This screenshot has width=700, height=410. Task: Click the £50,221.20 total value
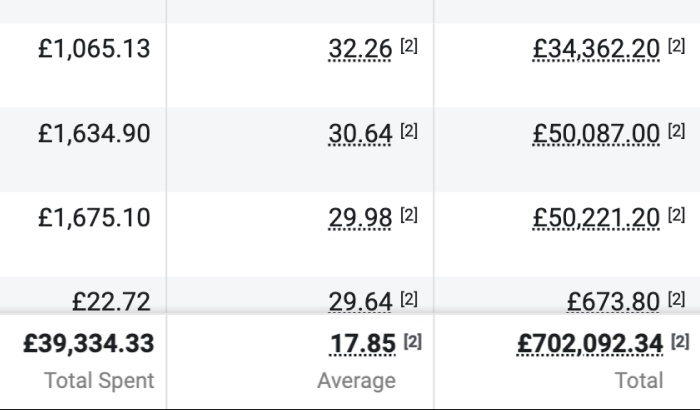click(596, 217)
